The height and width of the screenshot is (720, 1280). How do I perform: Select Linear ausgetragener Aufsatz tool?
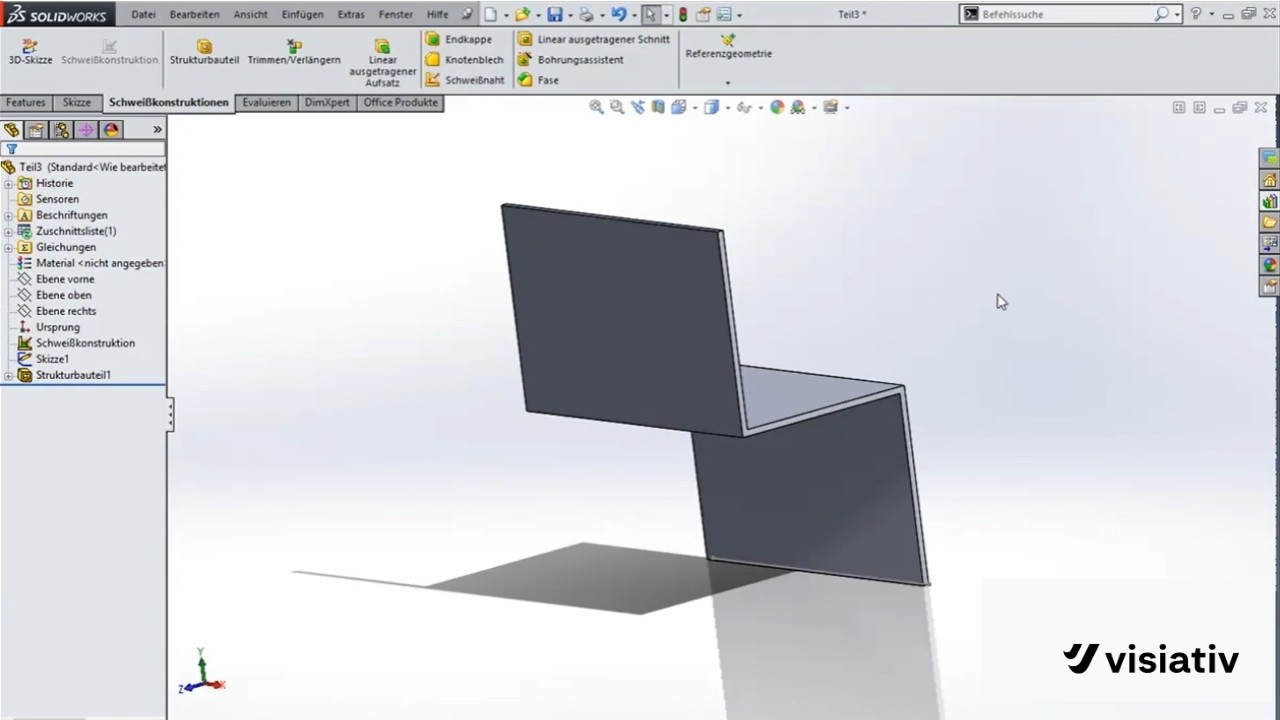pyautogui.click(x=382, y=63)
